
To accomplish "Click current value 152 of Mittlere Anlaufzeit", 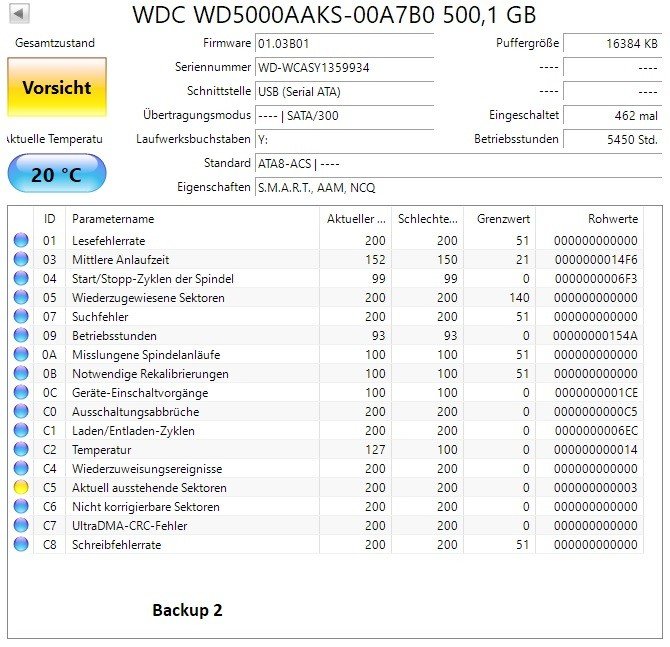I will click(375, 259).
